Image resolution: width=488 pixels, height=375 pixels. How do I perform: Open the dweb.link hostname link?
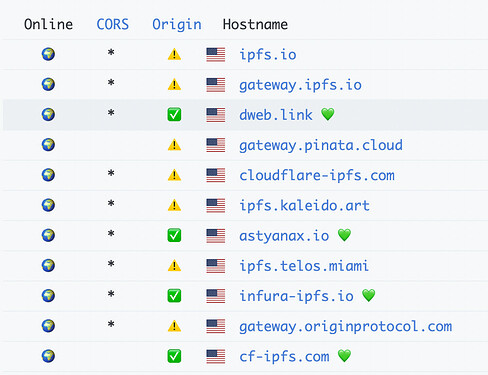pos(276,115)
